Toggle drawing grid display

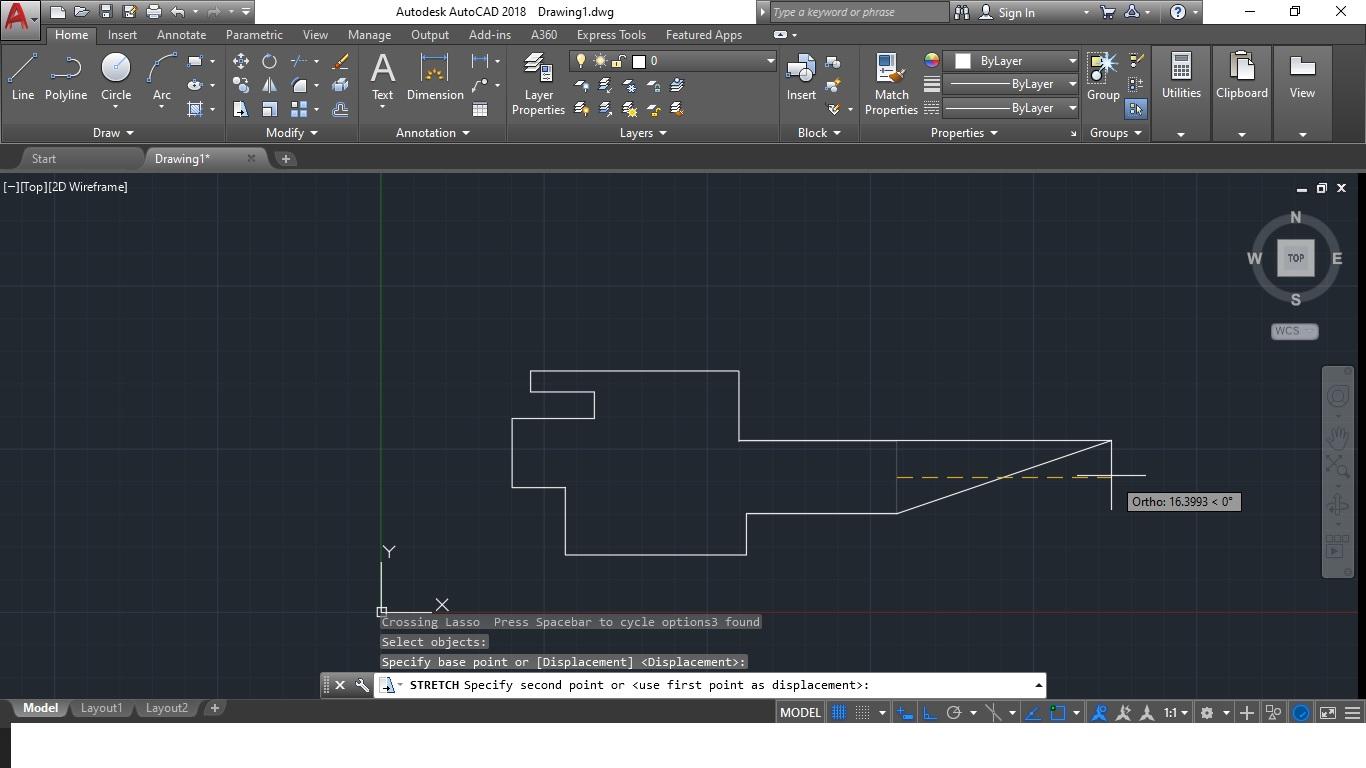tap(838, 713)
